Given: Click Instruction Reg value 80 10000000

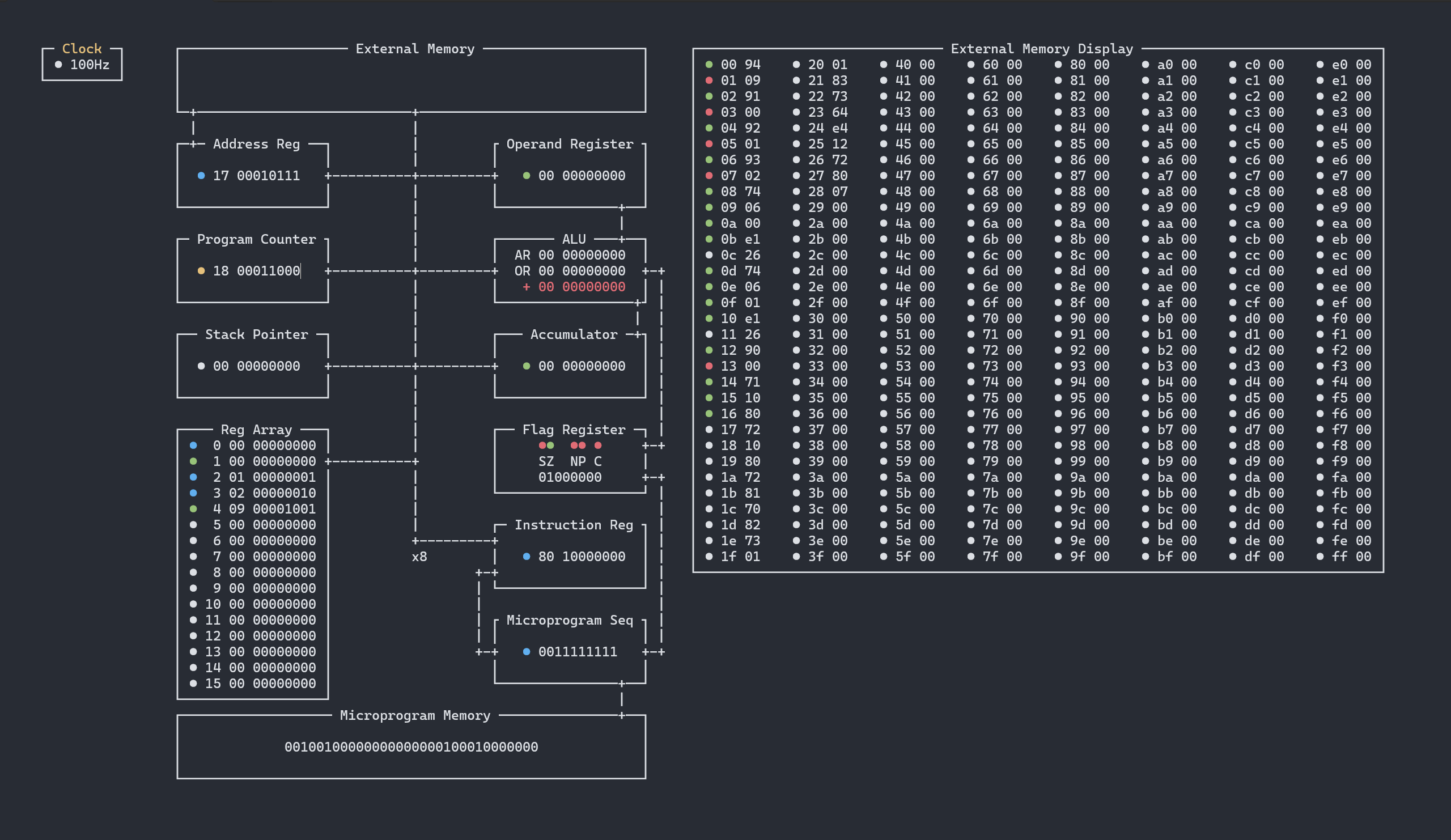Looking at the screenshot, I should point(582,557).
